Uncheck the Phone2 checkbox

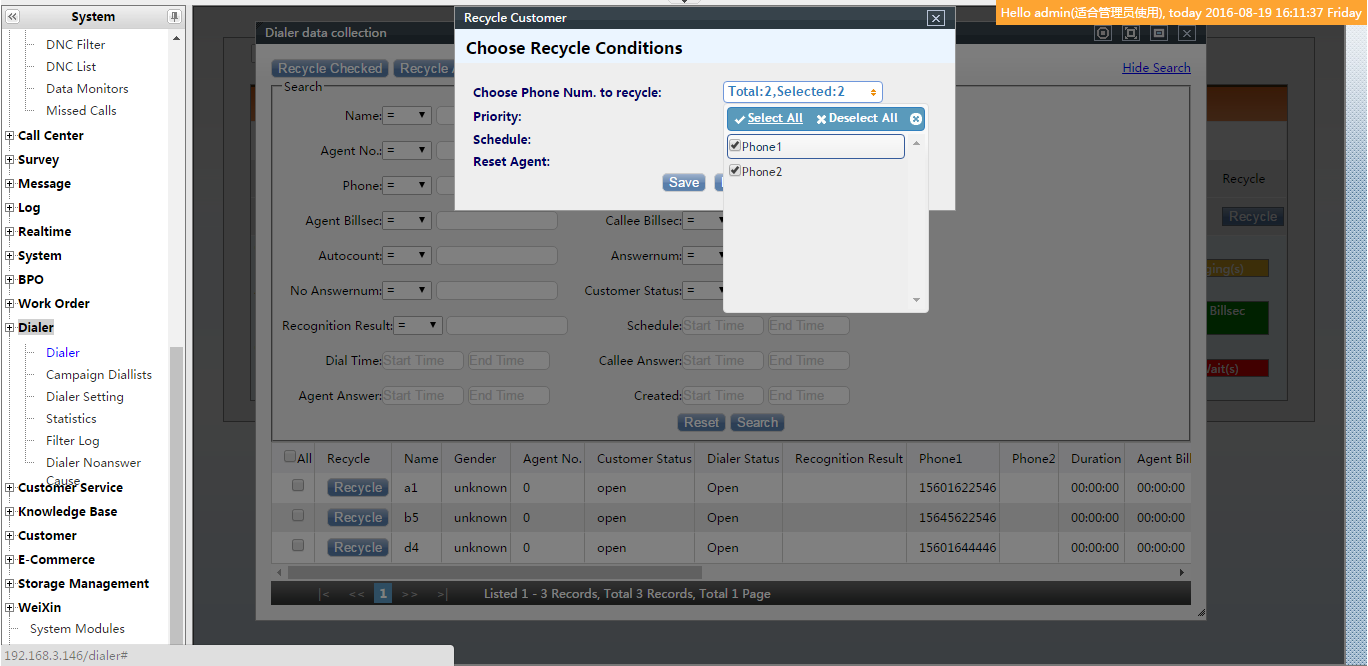[x=735, y=171]
